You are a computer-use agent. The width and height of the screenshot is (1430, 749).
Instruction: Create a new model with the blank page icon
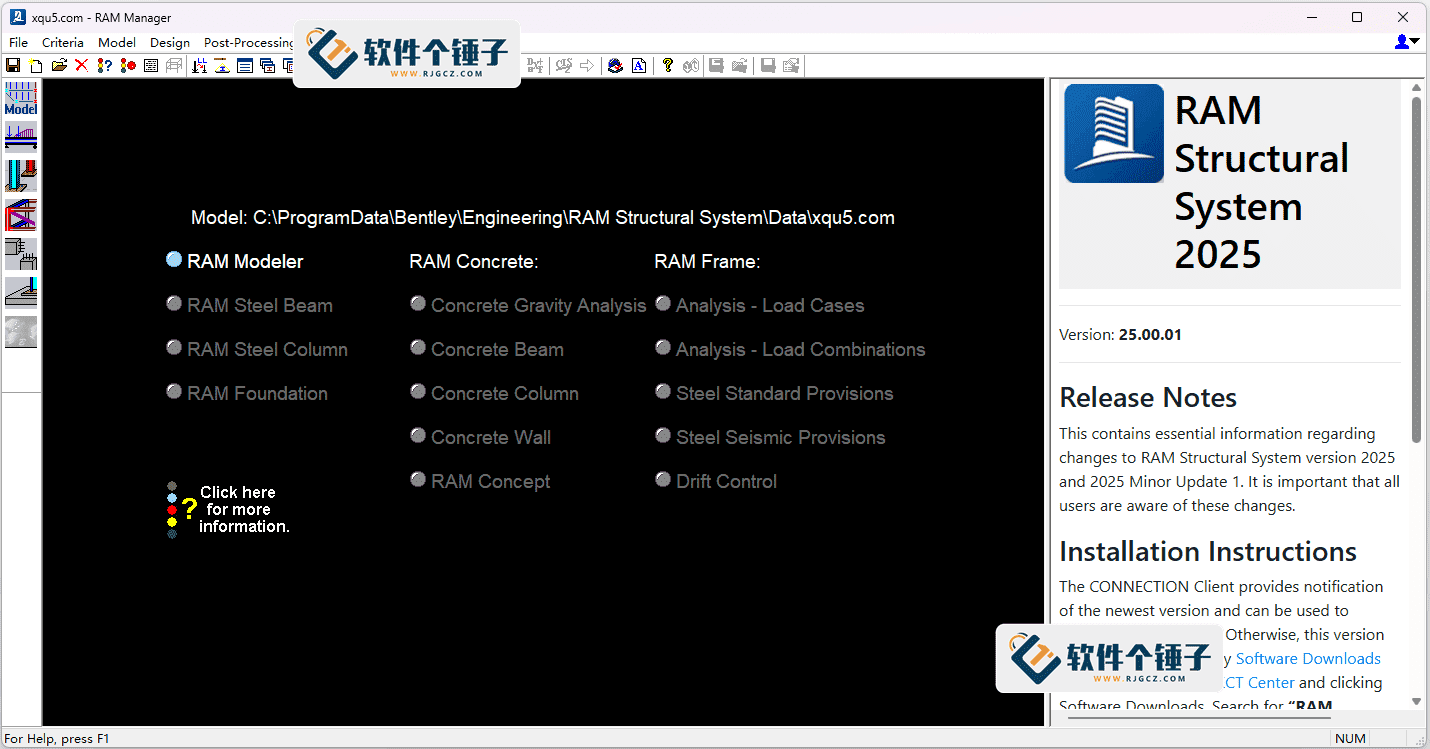(x=36, y=66)
